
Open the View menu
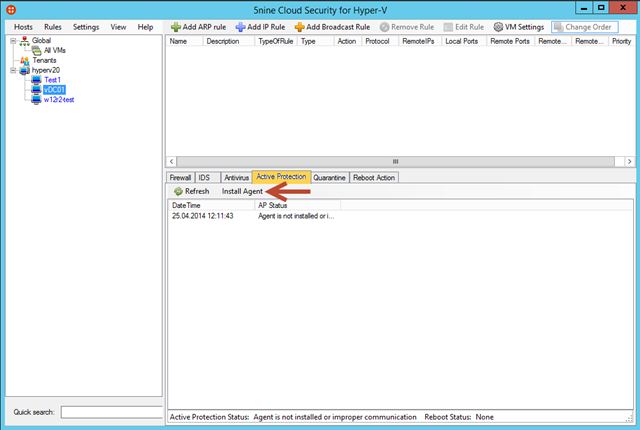[x=118, y=27]
